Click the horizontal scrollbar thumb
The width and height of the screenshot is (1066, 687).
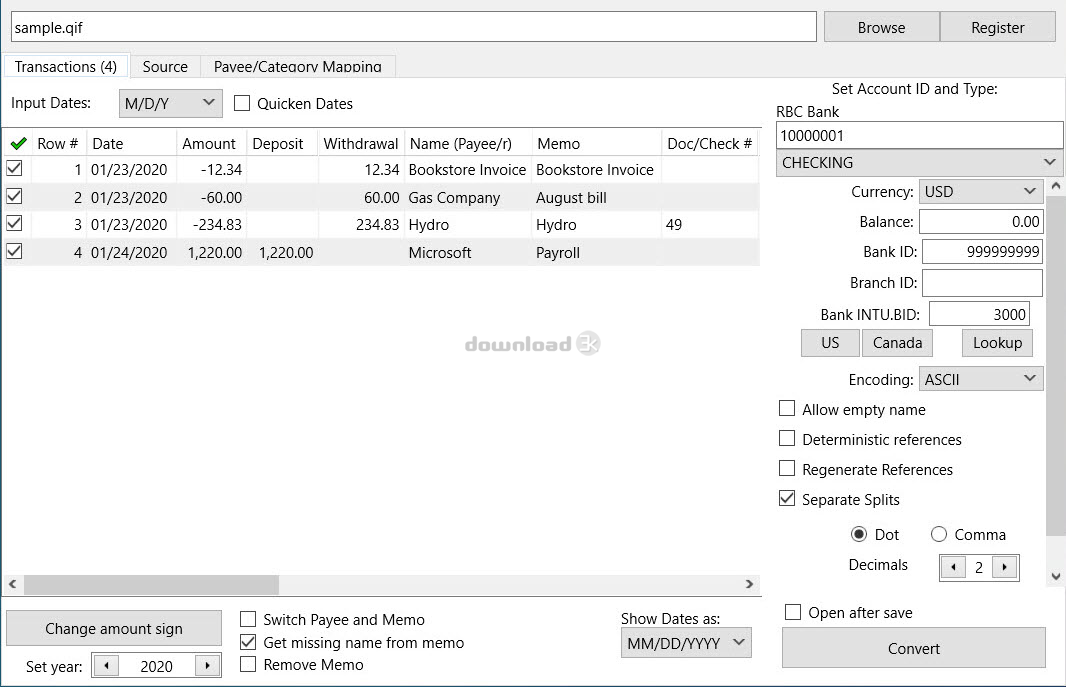(151, 584)
